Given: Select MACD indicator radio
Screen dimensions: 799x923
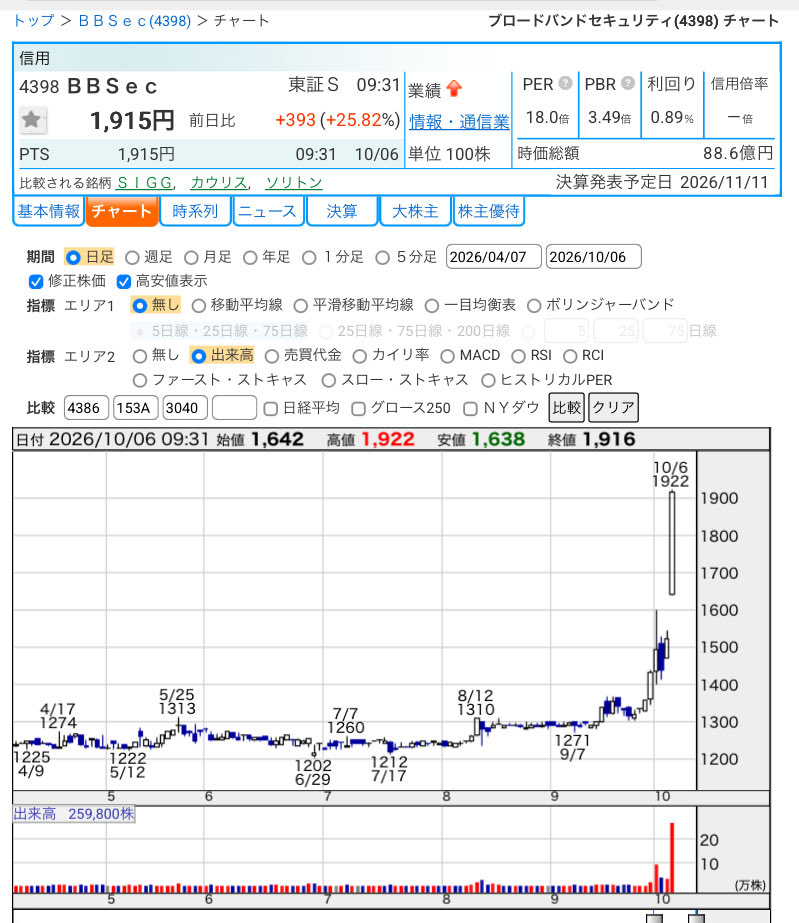Looking at the screenshot, I should [447, 356].
